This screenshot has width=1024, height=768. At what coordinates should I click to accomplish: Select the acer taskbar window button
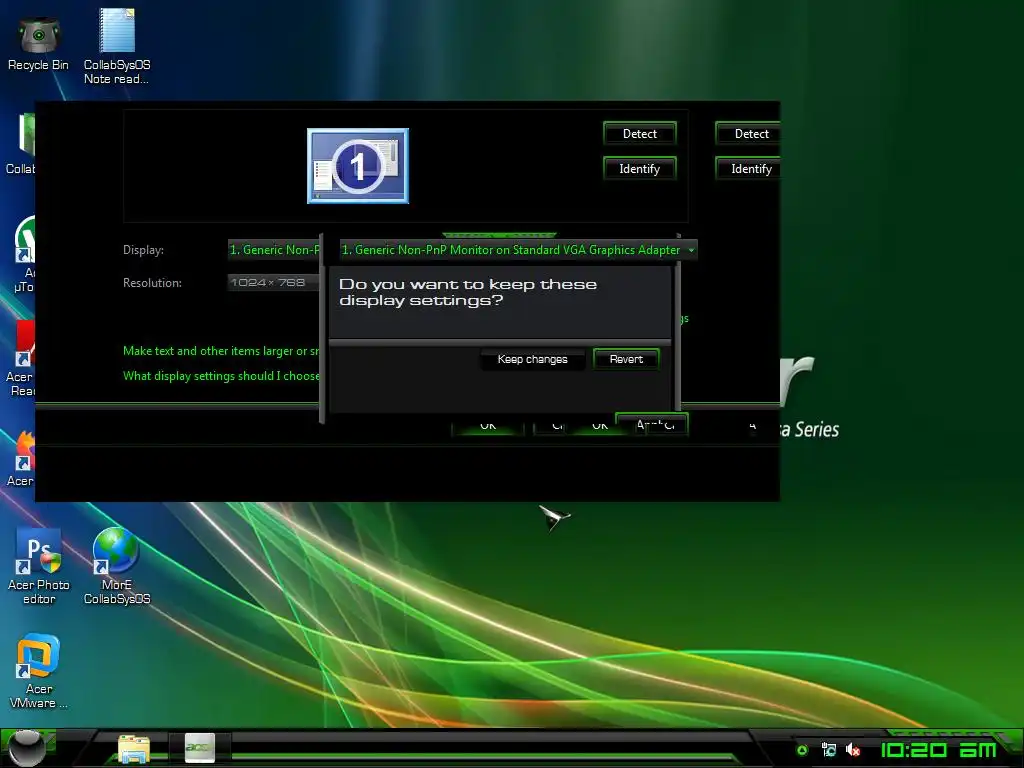(200, 748)
